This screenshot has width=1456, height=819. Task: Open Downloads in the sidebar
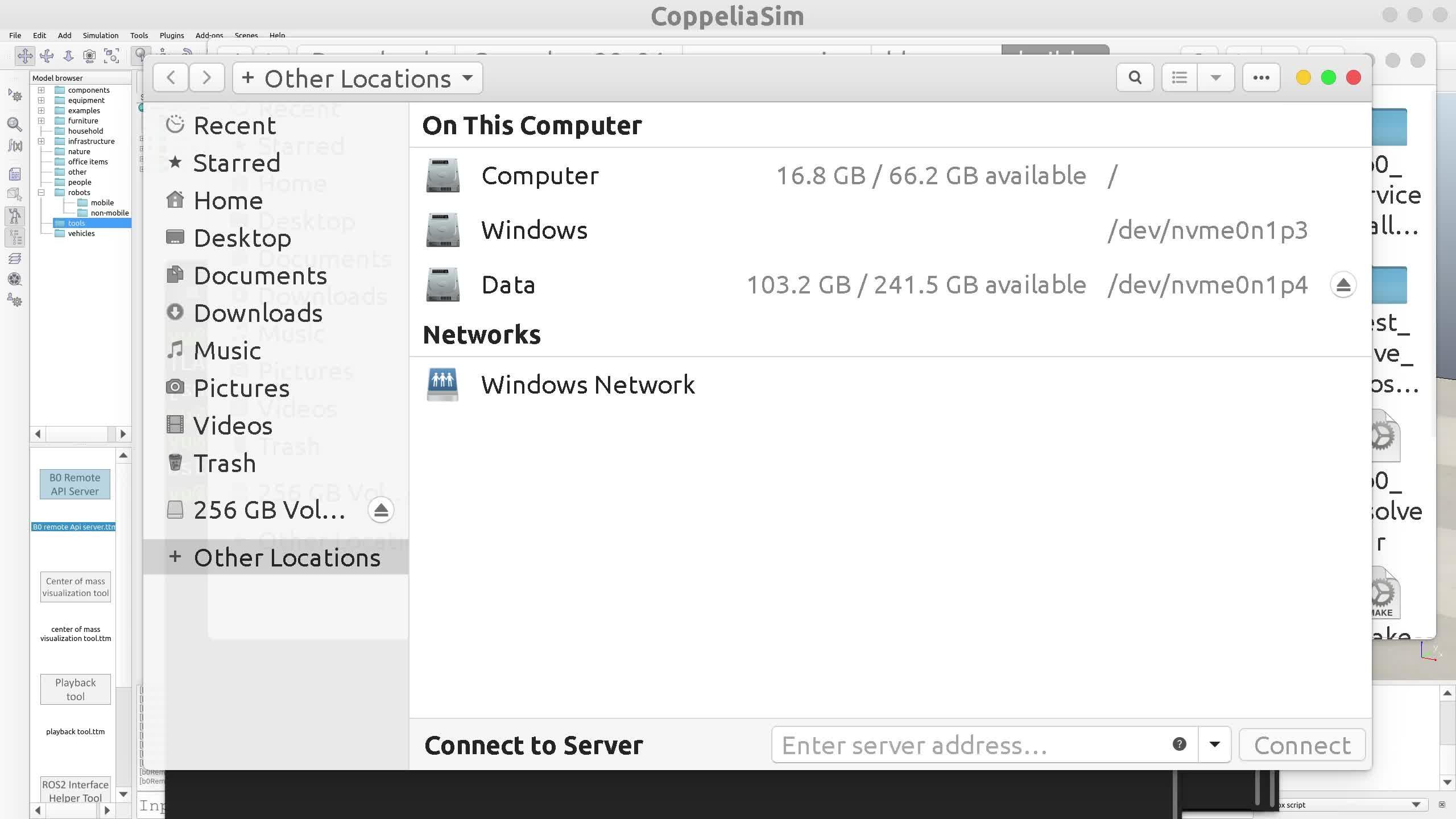tap(276, 313)
